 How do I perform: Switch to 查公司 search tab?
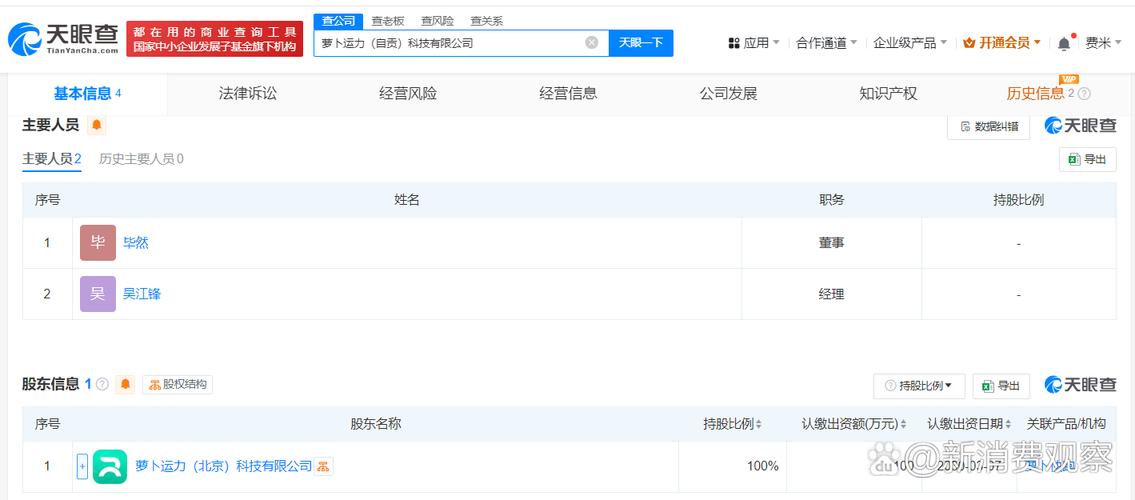338,21
